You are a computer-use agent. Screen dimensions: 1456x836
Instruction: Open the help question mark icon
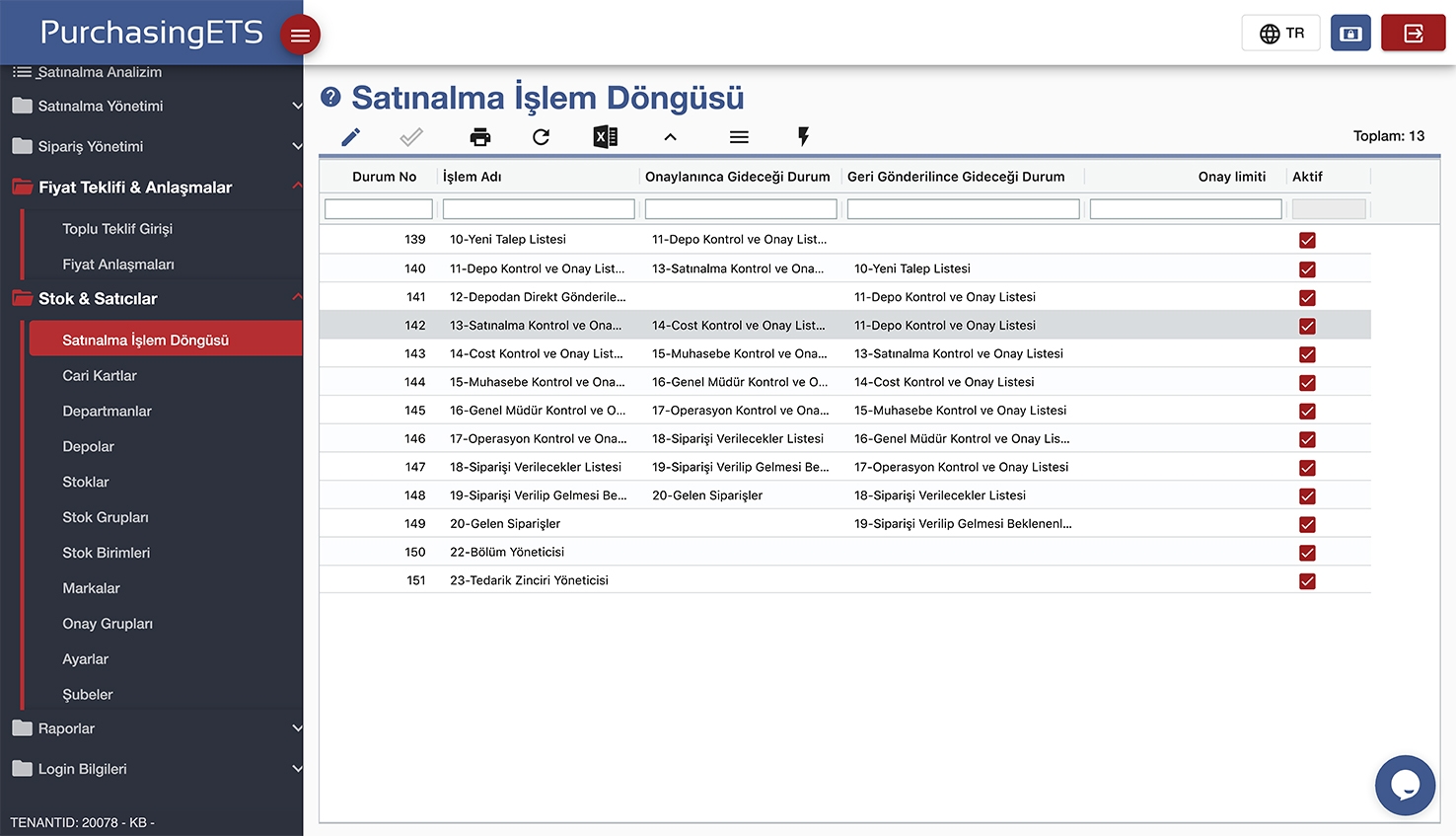pyautogui.click(x=330, y=97)
